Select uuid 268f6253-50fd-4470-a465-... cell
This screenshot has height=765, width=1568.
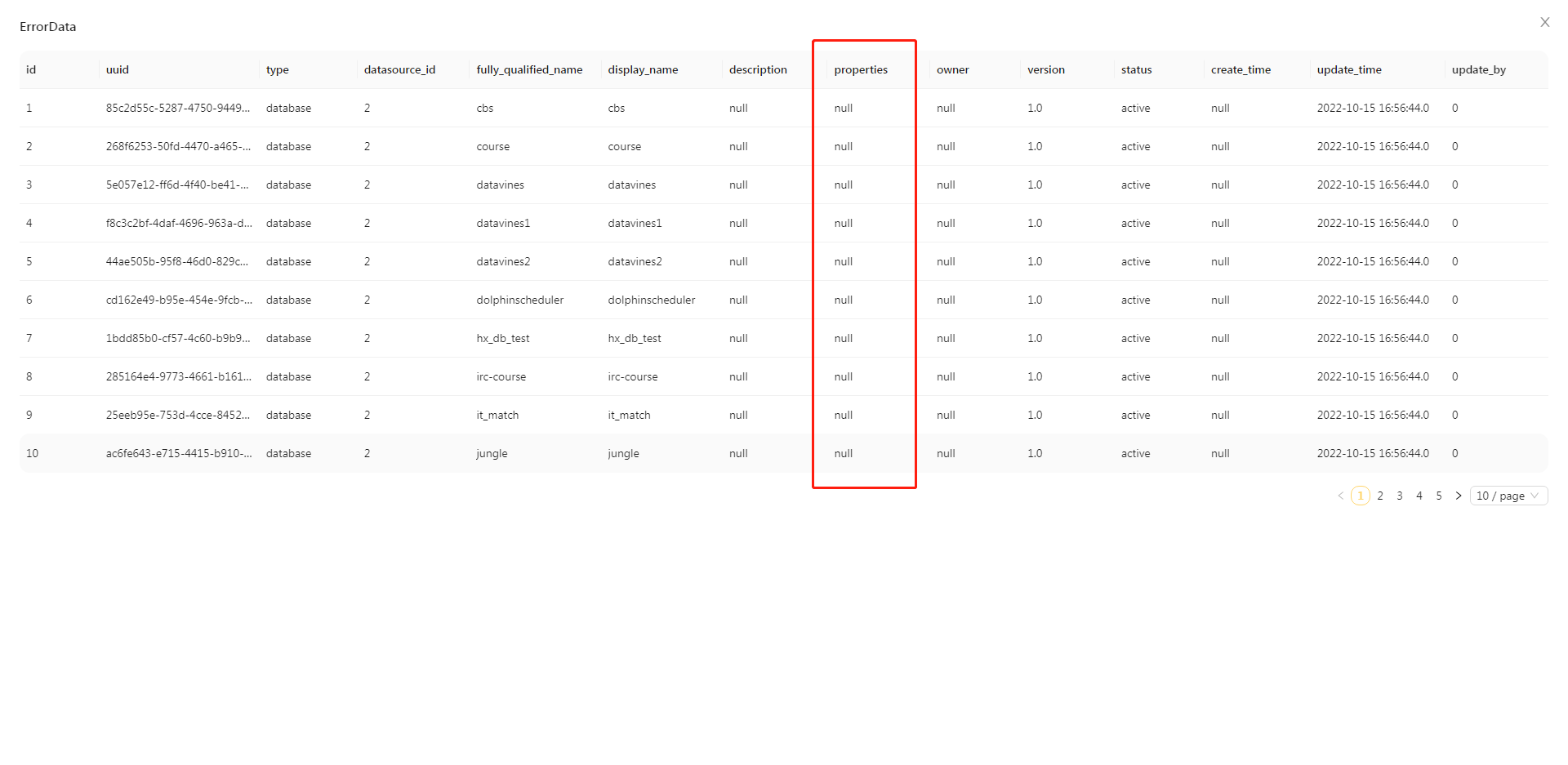pyautogui.click(x=178, y=146)
